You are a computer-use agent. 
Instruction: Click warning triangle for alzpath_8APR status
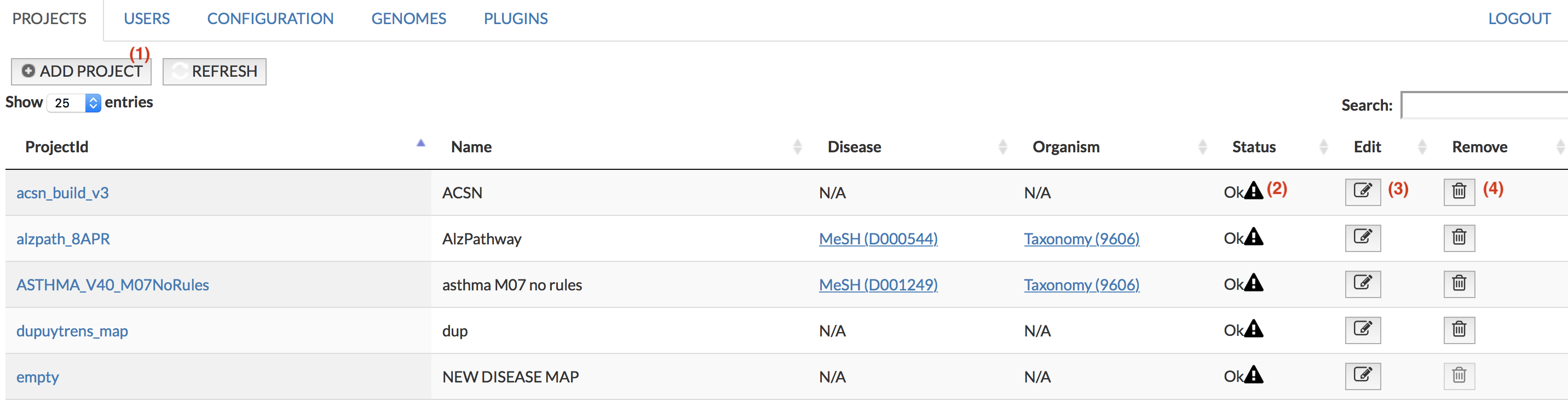pos(1253,237)
